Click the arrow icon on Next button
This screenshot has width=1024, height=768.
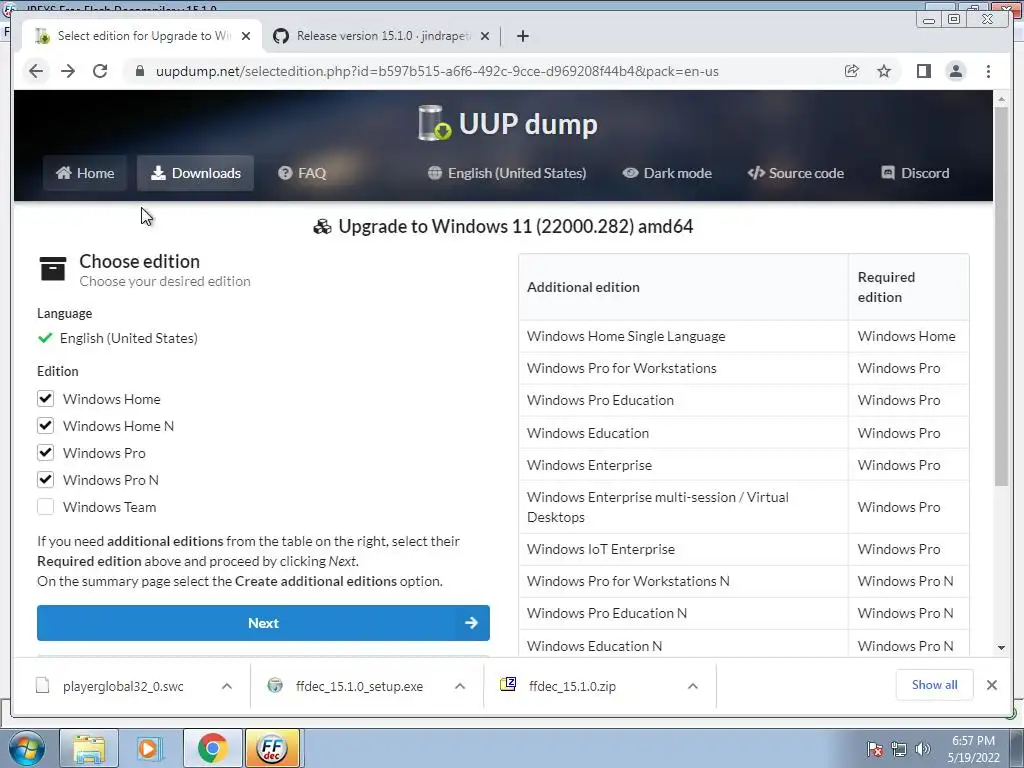point(471,623)
